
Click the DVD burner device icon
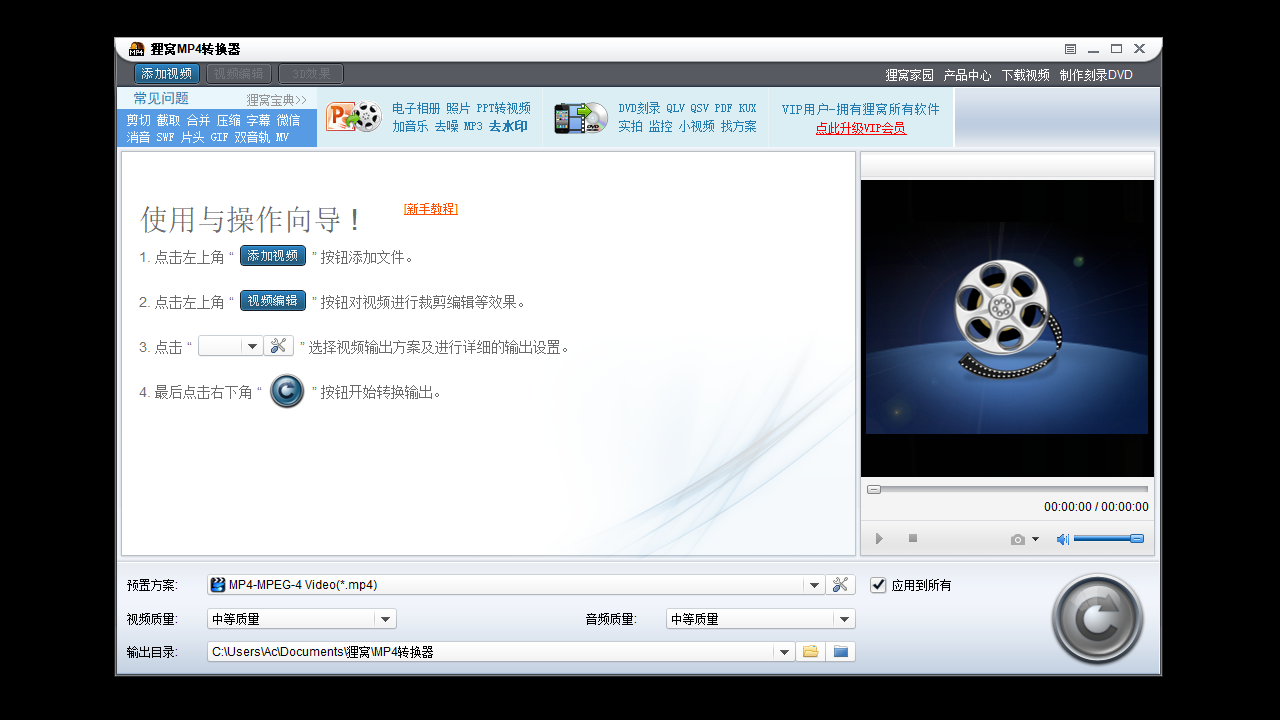(581, 117)
